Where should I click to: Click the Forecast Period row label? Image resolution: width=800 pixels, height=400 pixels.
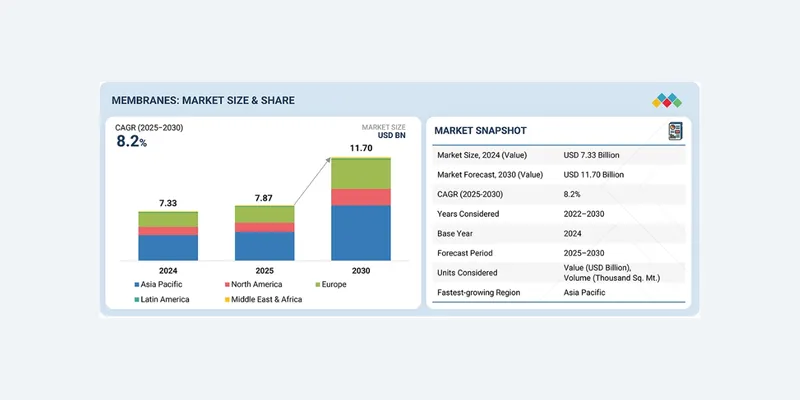pos(466,253)
